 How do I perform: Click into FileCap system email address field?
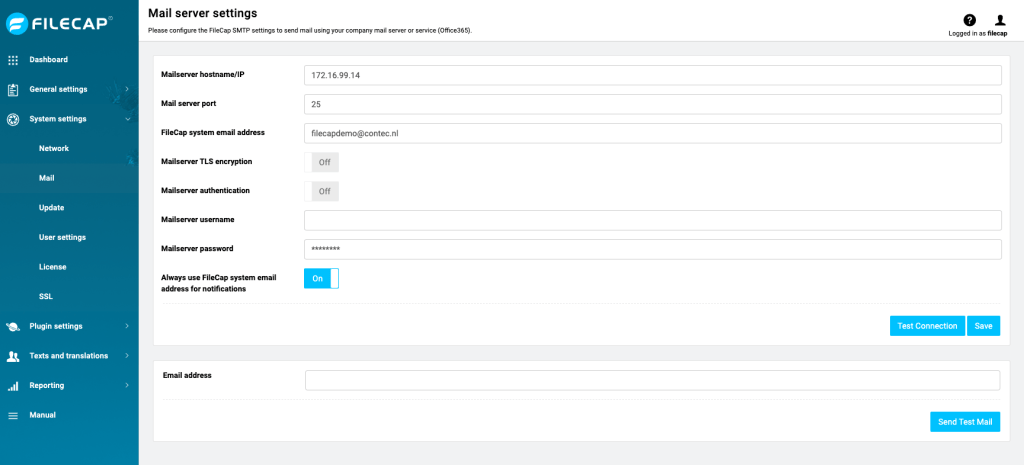652,133
